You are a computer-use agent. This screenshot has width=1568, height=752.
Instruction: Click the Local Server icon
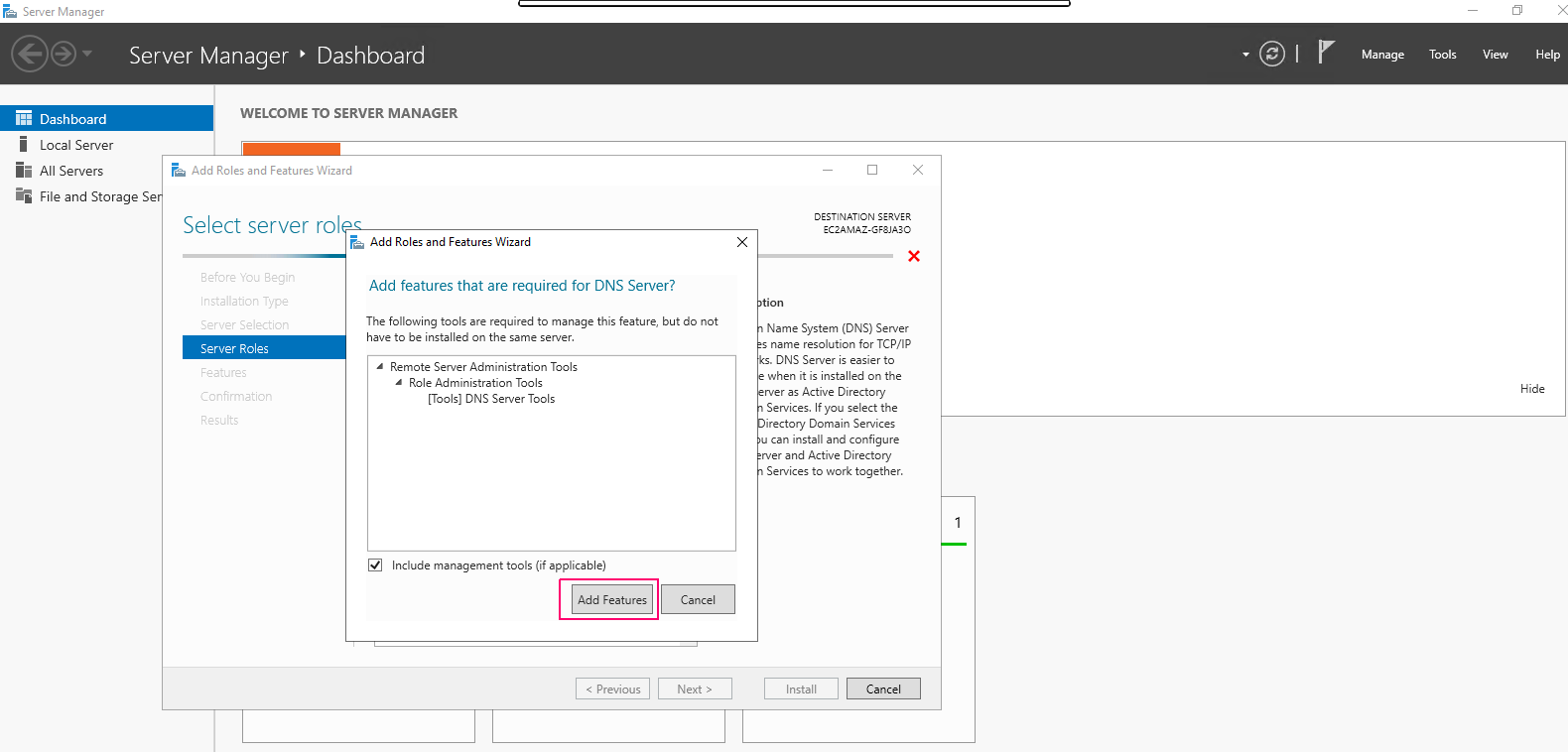click(x=24, y=145)
